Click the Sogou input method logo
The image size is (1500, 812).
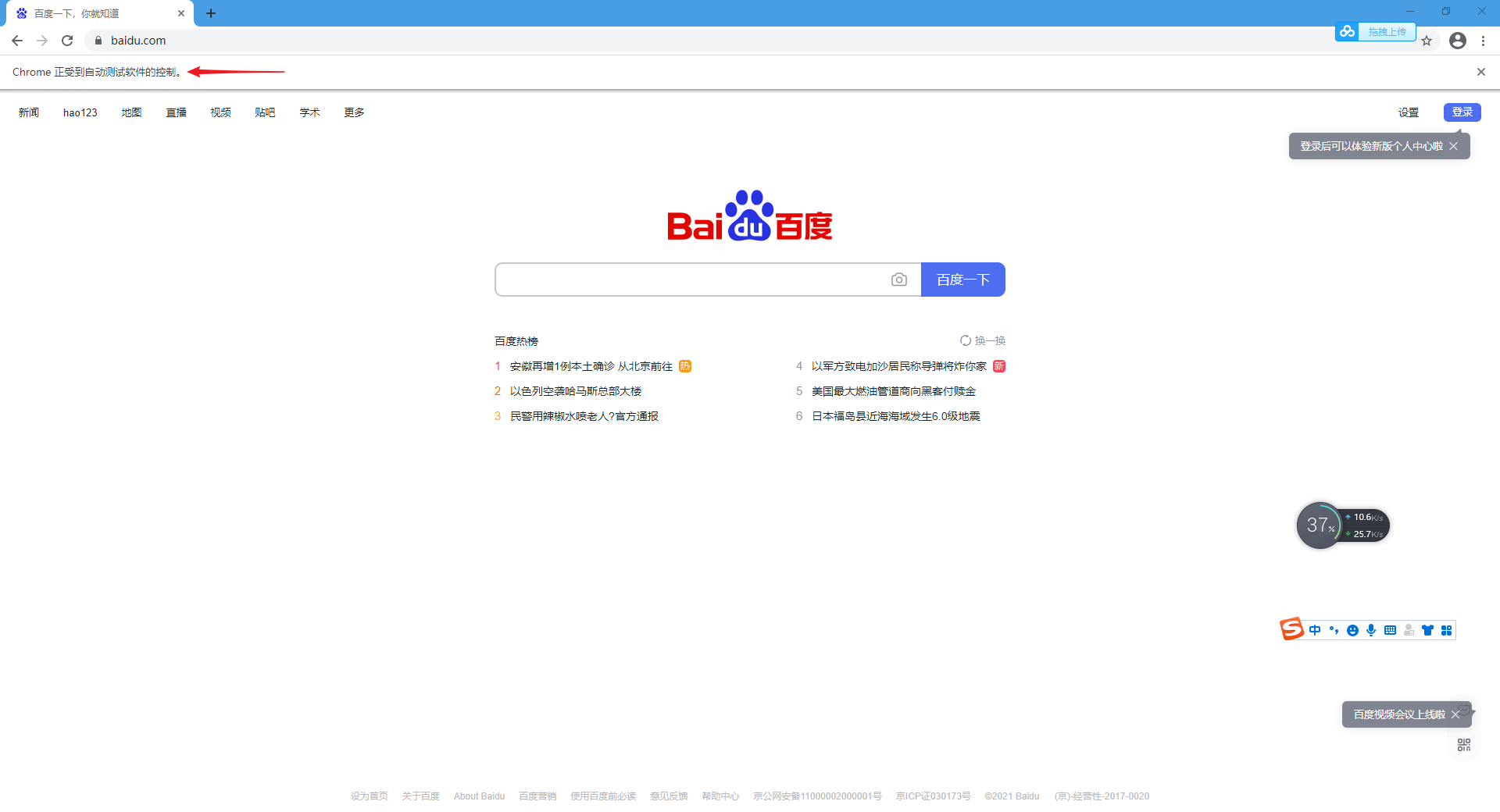click(x=1292, y=629)
